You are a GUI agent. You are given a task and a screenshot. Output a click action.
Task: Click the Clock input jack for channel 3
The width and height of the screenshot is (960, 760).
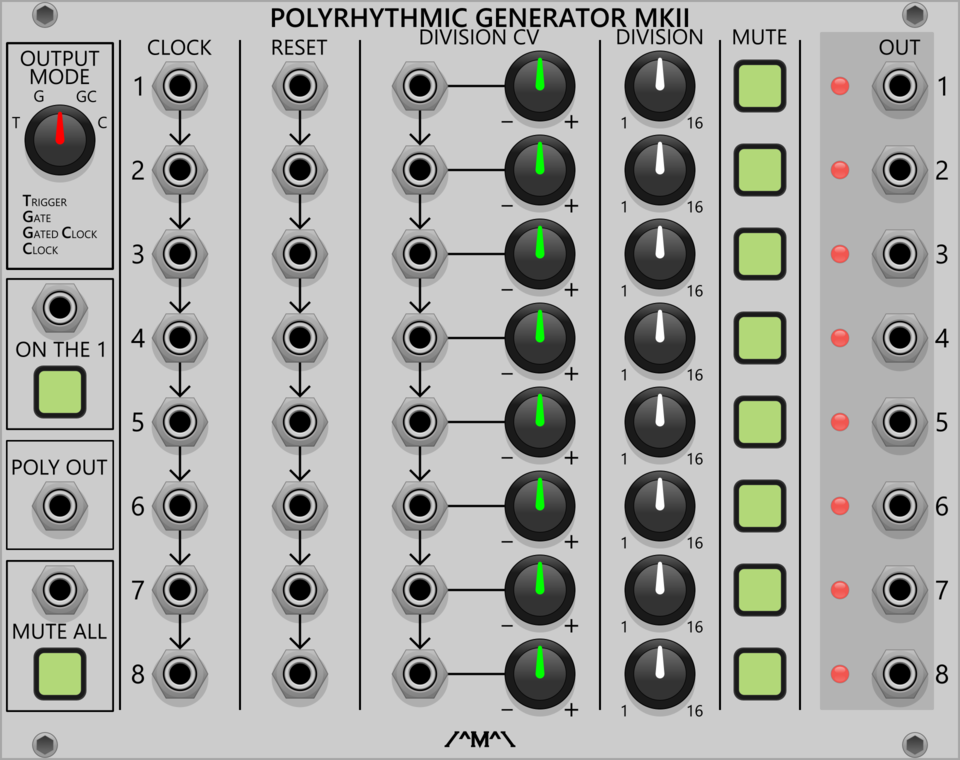coord(180,254)
